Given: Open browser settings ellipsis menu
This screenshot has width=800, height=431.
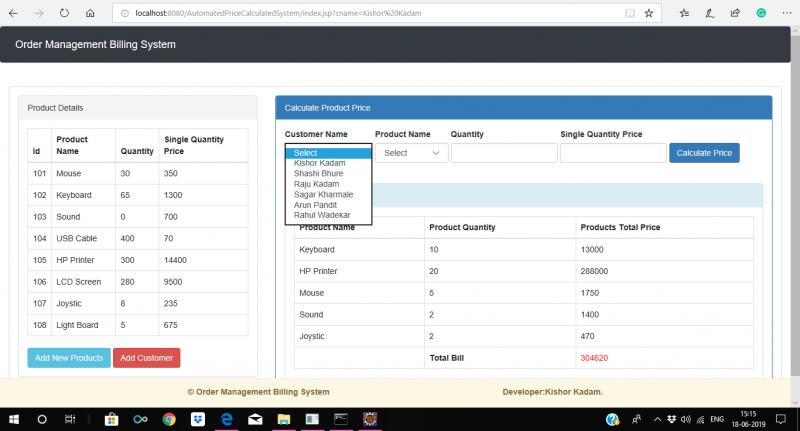Looking at the screenshot, I should [x=785, y=13].
